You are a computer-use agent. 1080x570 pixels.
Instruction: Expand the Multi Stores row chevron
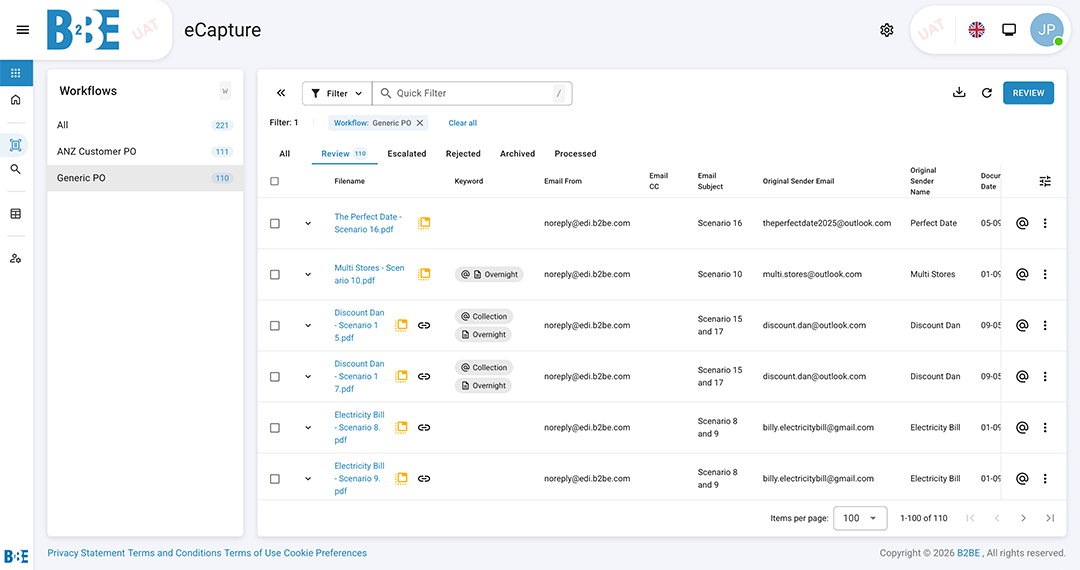[308, 274]
